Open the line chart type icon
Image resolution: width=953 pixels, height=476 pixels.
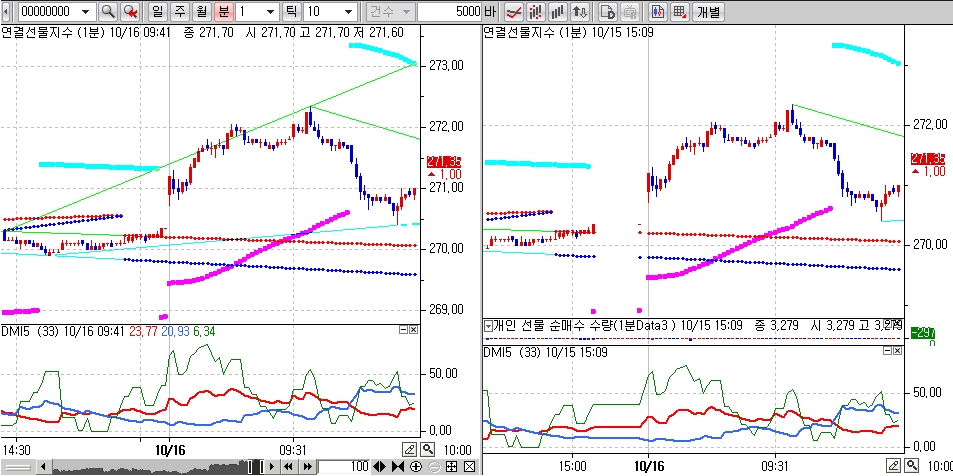click(513, 12)
